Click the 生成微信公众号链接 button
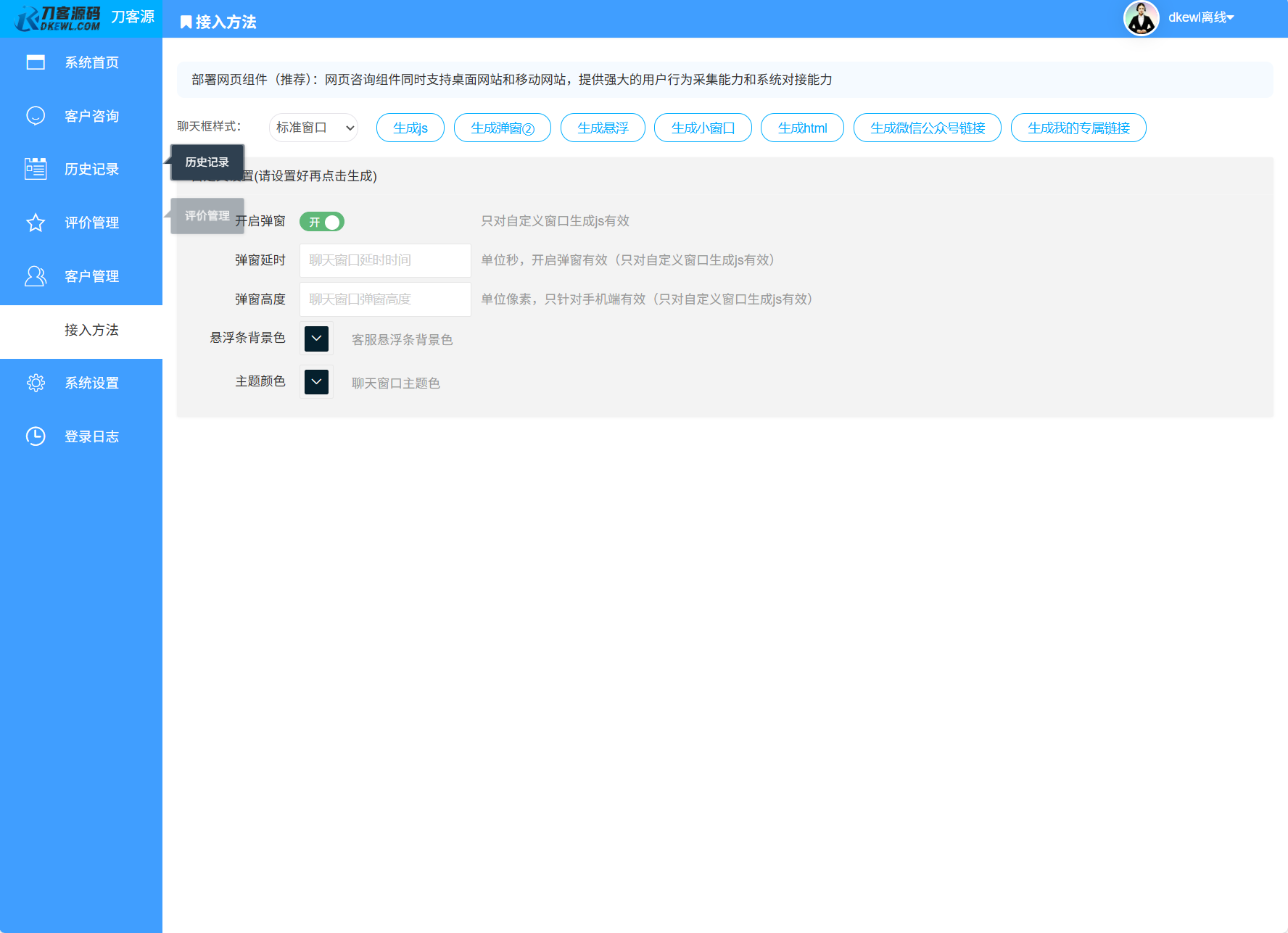Viewport: 1288px width, 933px height. pos(927,127)
